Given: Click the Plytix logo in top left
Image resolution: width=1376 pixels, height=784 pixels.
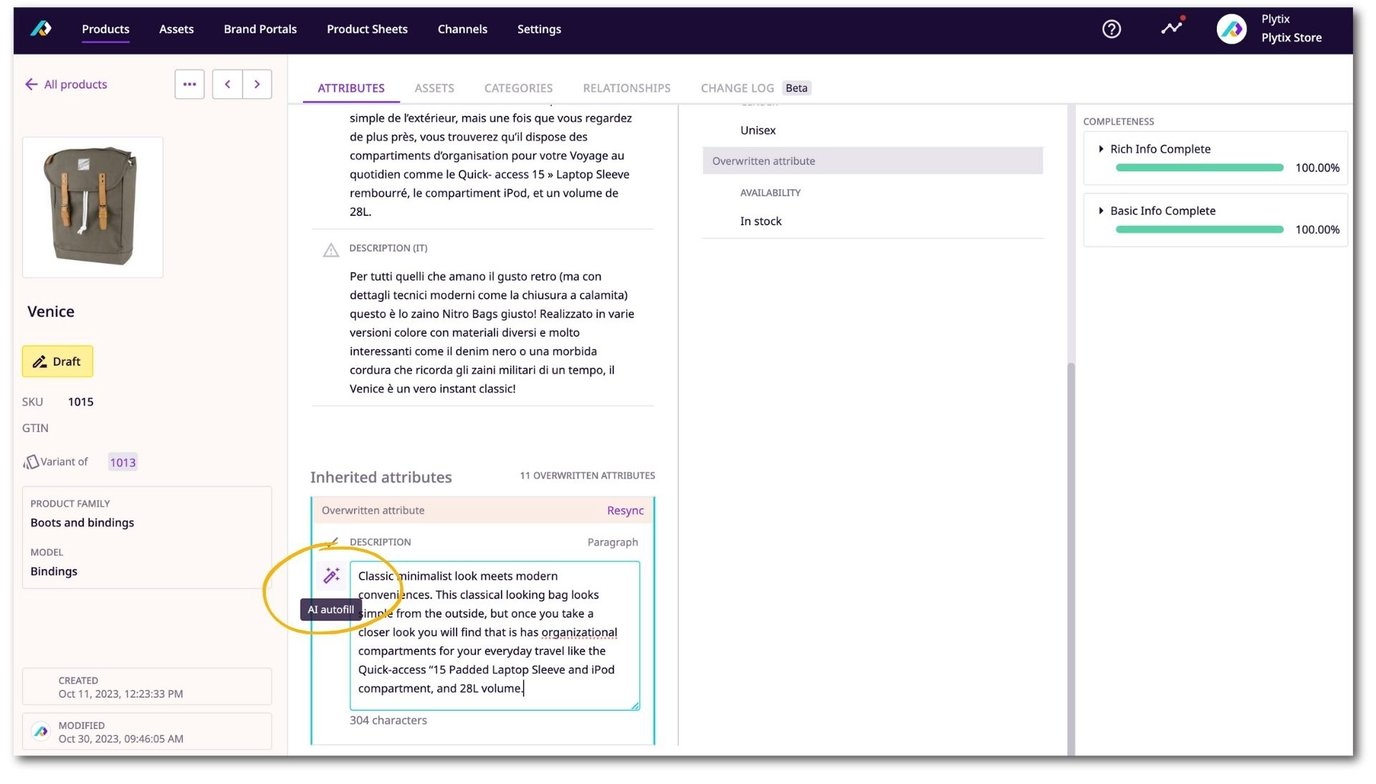Looking at the screenshot, I should coord(40,28).
